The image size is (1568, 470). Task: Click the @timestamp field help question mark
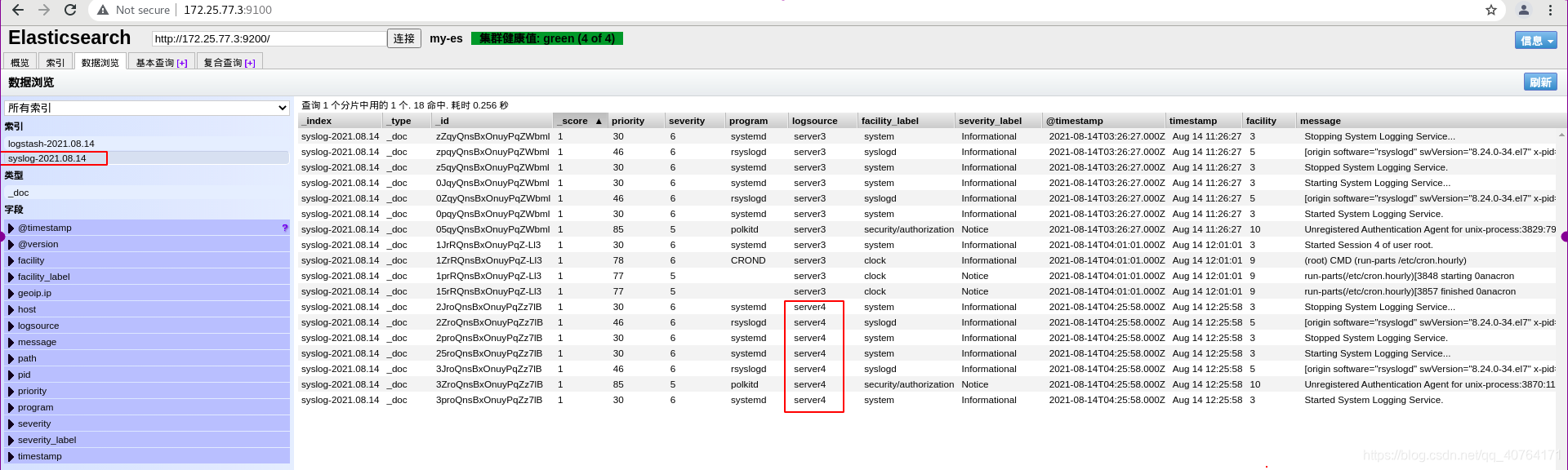[x=284, y=228]
